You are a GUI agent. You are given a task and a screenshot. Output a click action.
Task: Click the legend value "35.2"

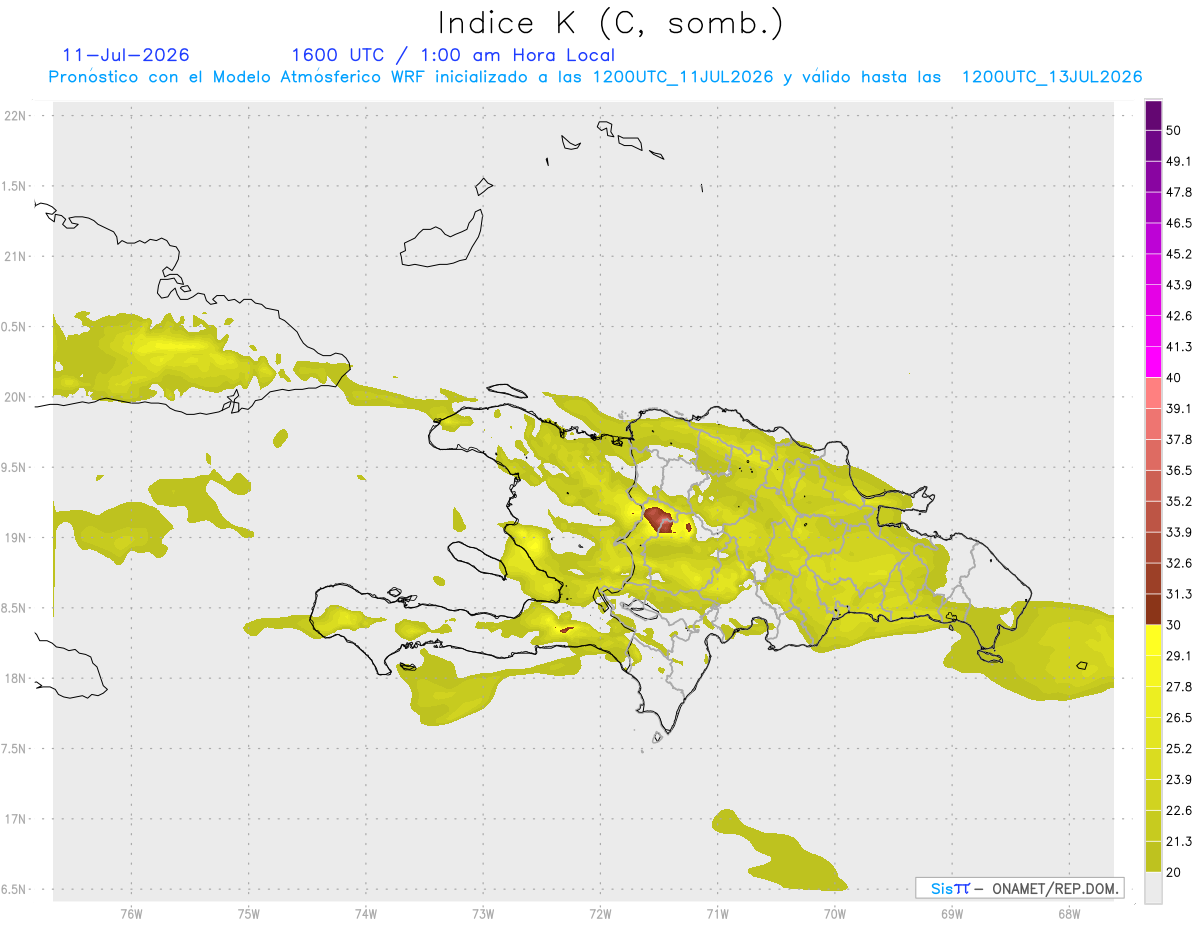click(1179, 501)
